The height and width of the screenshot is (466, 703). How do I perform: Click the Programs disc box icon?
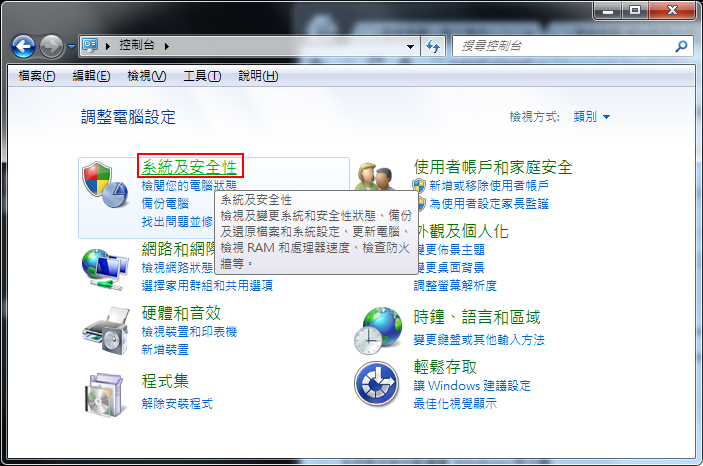[104, 395]
